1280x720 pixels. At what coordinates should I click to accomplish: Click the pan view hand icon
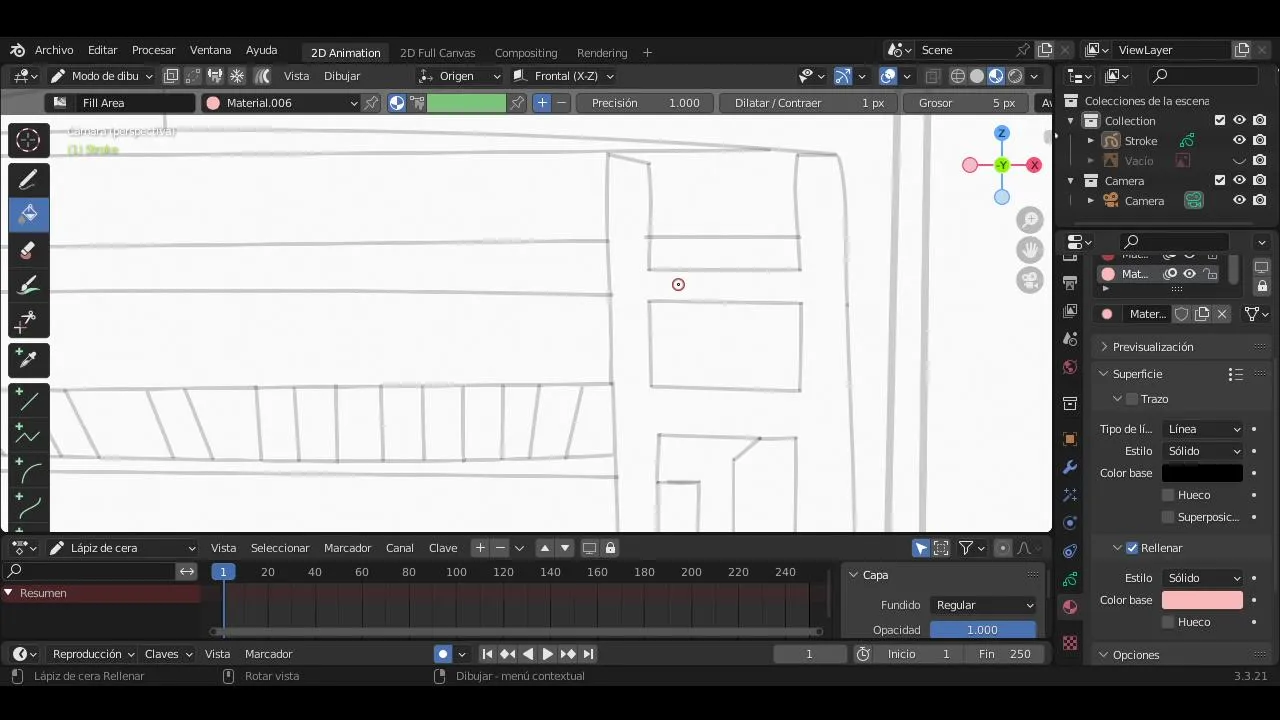tap(1030, 250)
